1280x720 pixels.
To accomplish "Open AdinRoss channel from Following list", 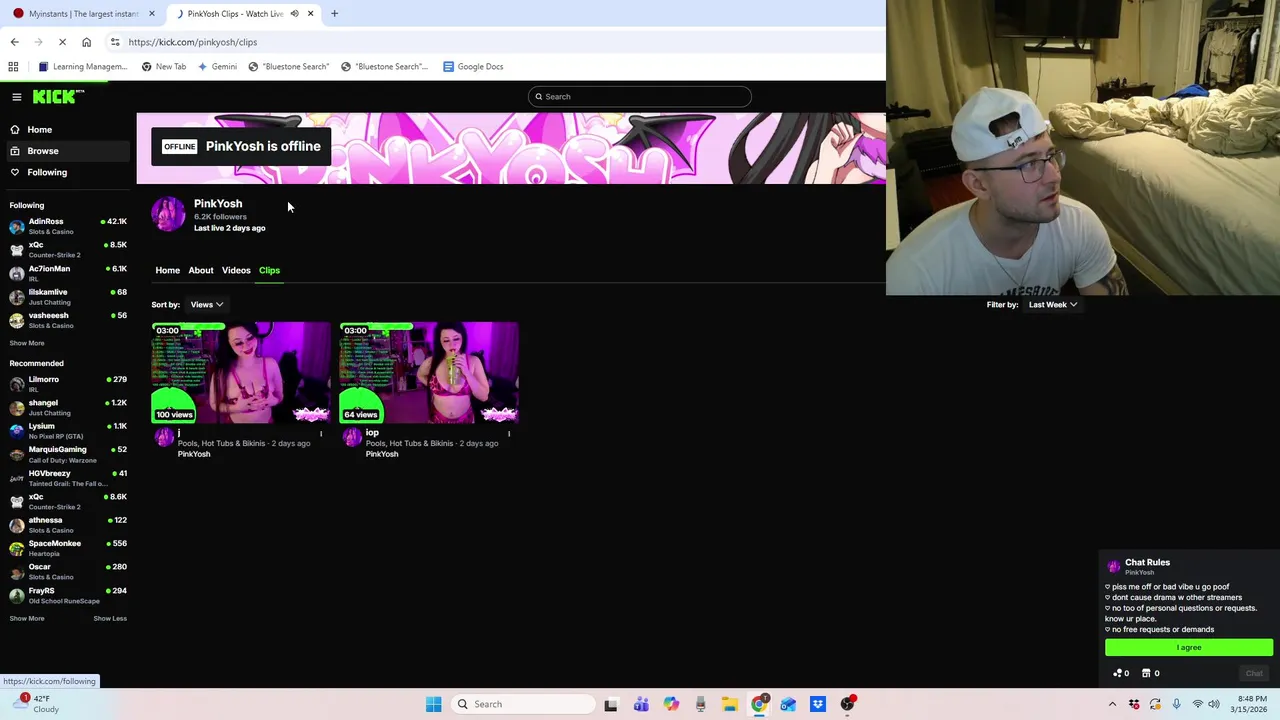I will tap(68, 226).
